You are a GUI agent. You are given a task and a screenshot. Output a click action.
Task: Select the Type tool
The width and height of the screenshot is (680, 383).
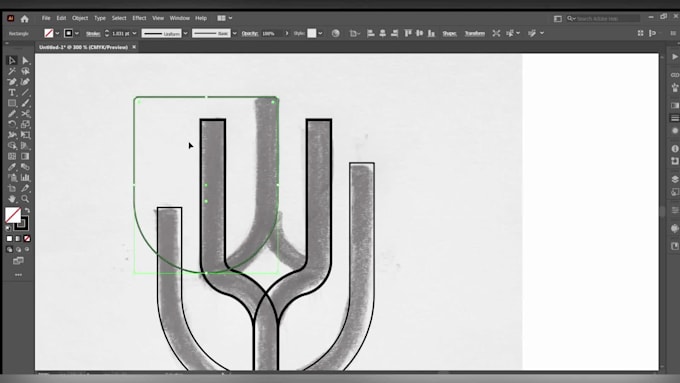coord(12,92)
